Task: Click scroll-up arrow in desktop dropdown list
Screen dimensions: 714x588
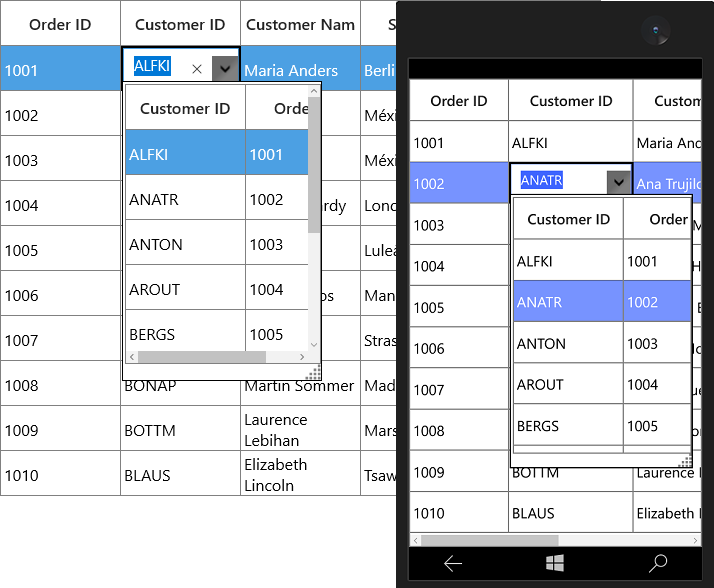Action: pos(314,91)
